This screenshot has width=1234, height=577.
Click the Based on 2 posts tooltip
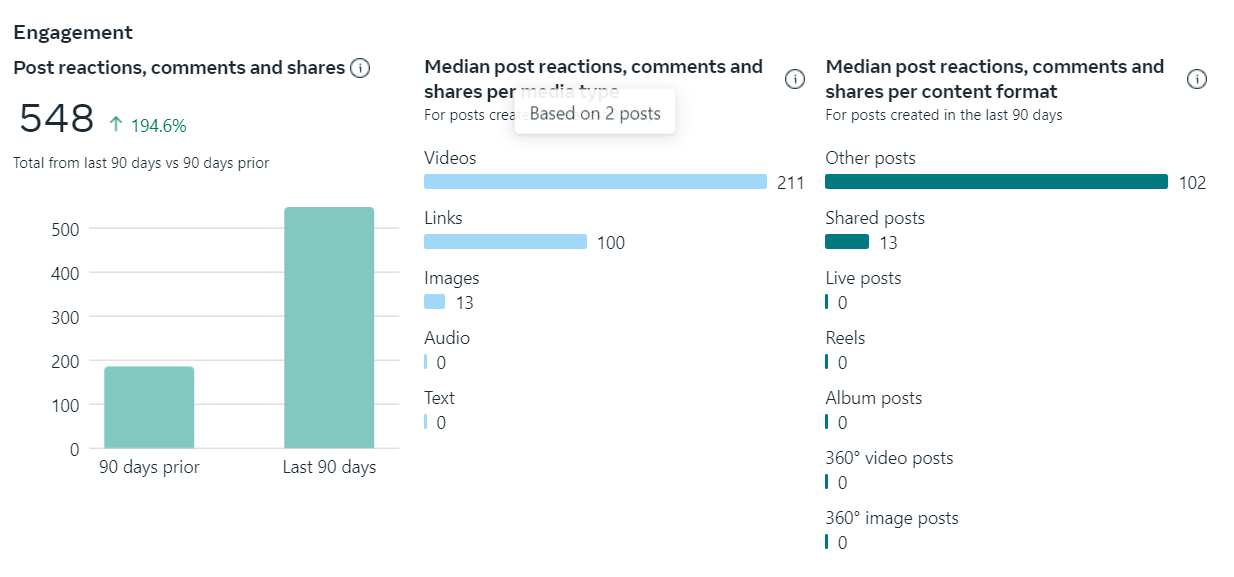point(595,113)
